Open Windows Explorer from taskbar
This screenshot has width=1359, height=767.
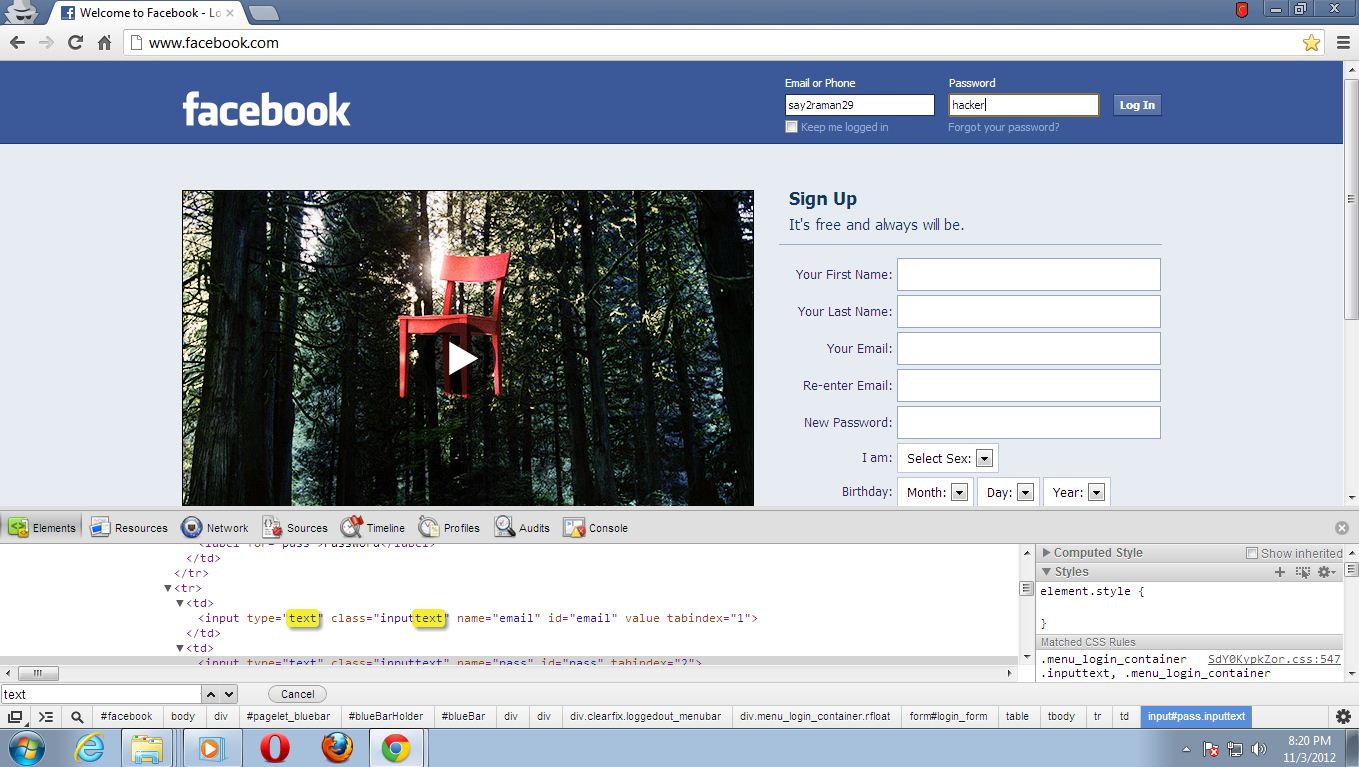coord(147,748)
